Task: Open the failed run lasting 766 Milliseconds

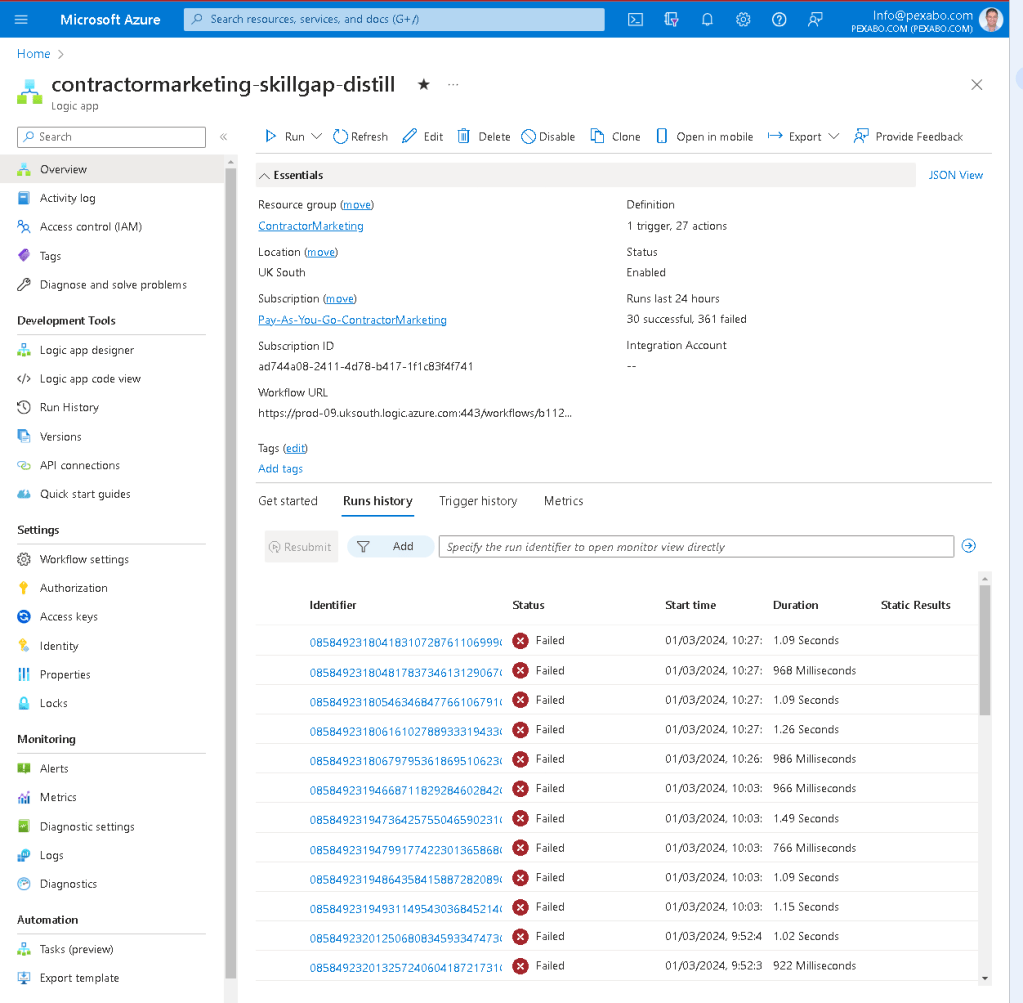Action: [x=406, y=850]
